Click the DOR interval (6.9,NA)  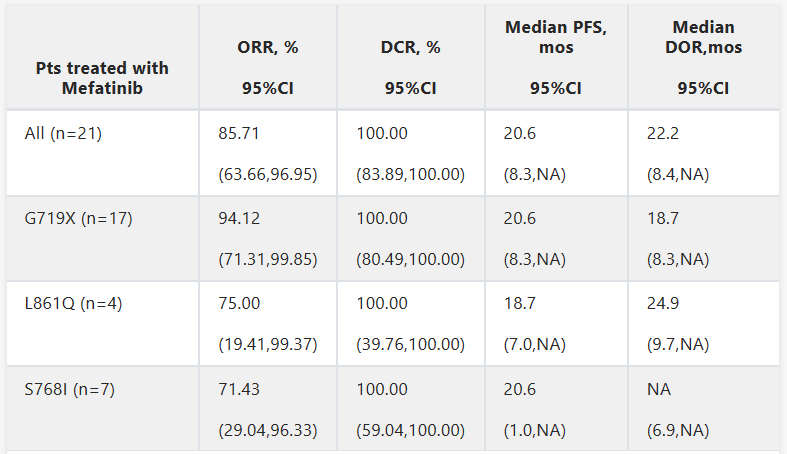click(678, 431)
